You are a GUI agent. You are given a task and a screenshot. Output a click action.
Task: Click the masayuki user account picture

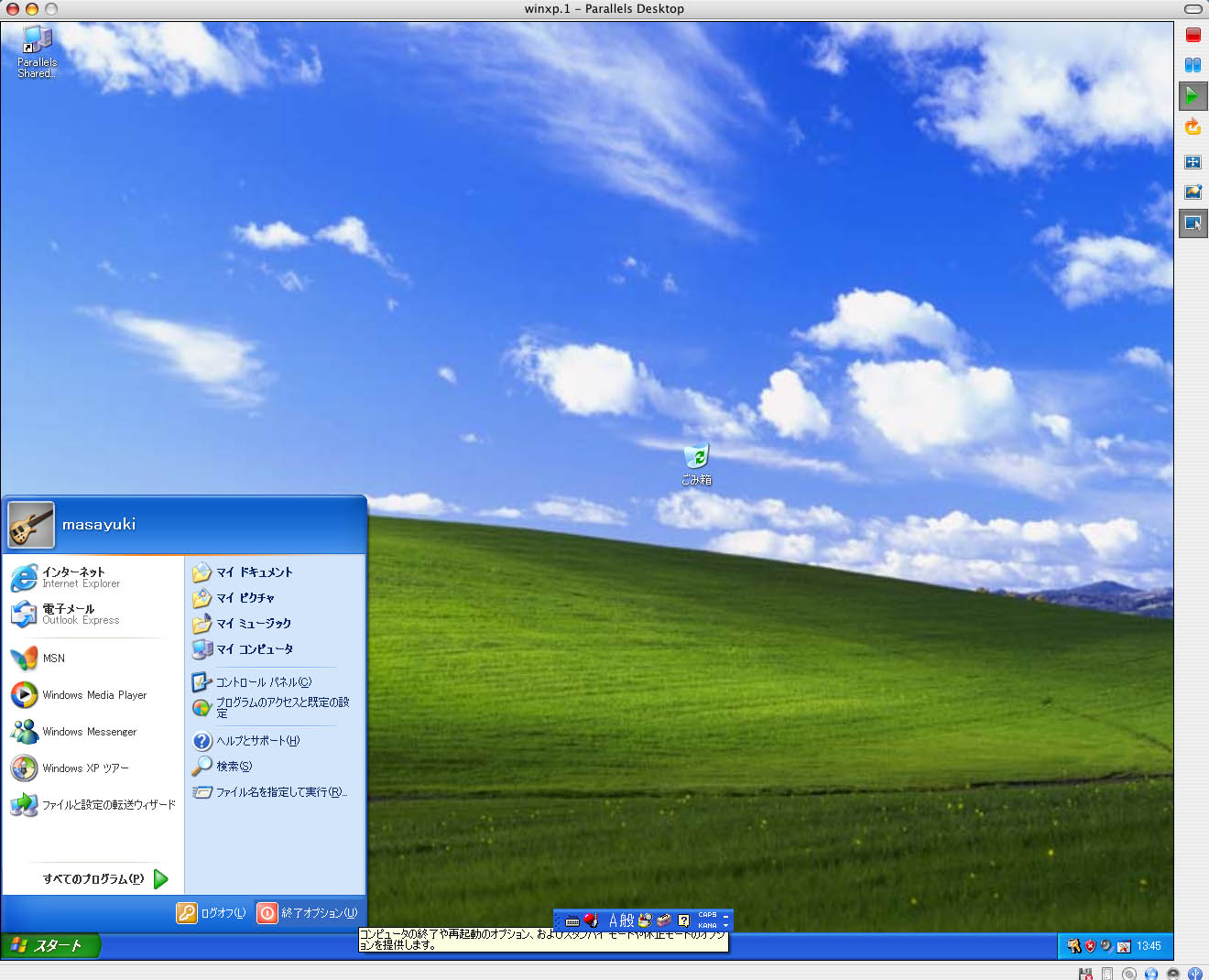pyautogui.click(x=31, y=525)
